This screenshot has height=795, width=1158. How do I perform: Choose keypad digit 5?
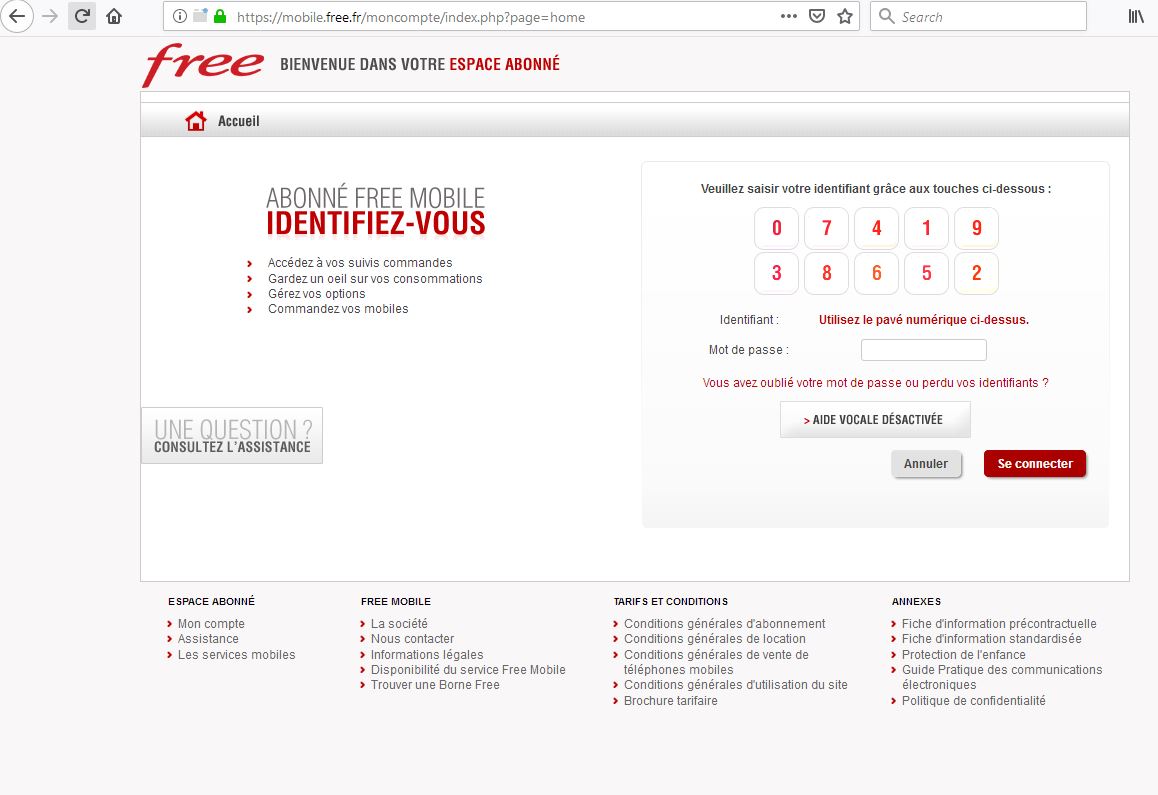pos(926,273)
